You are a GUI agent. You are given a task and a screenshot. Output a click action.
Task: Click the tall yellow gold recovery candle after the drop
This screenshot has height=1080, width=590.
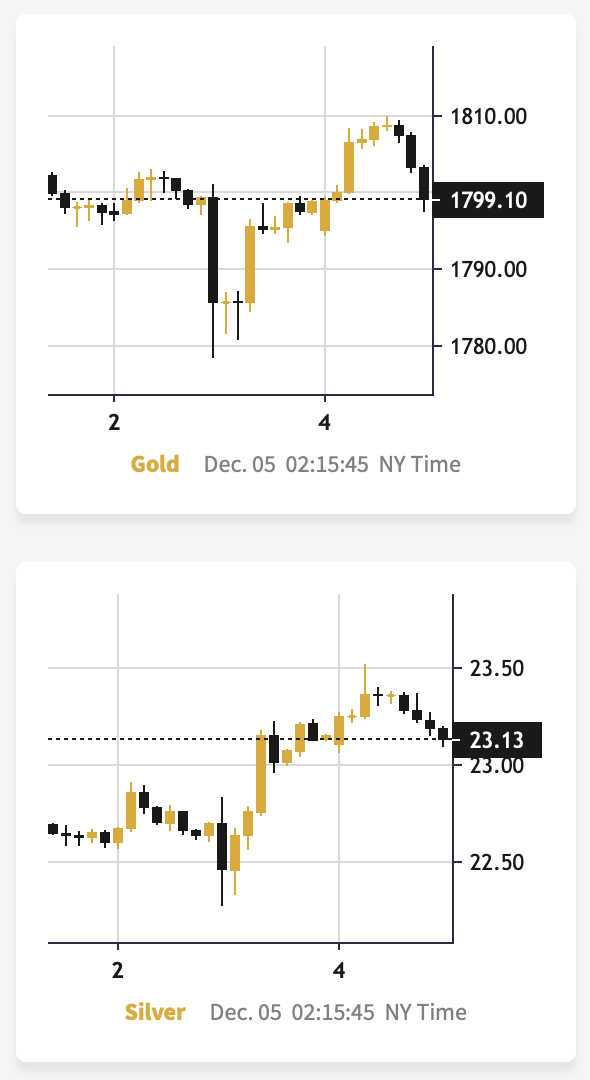pyautogui.click(x=250, y=264)
